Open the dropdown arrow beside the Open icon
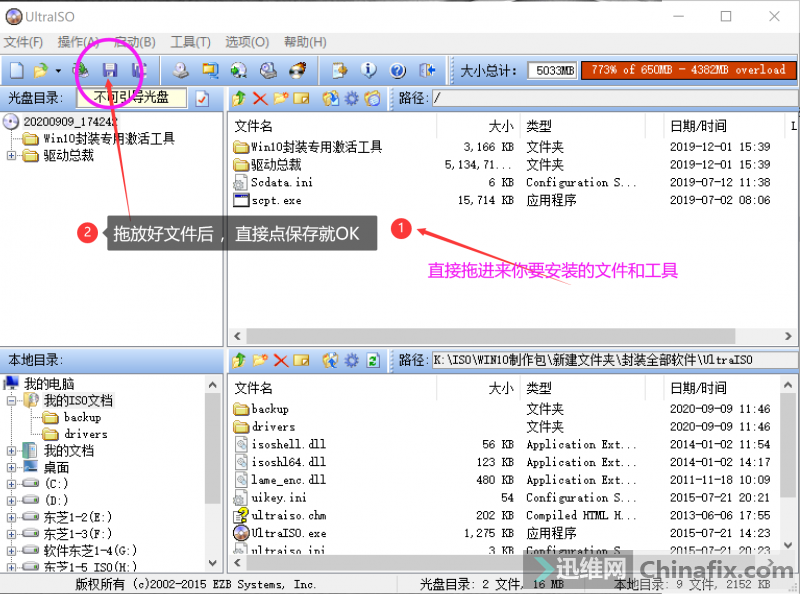The height and width of the screenshot is (594, 800). 58,70
